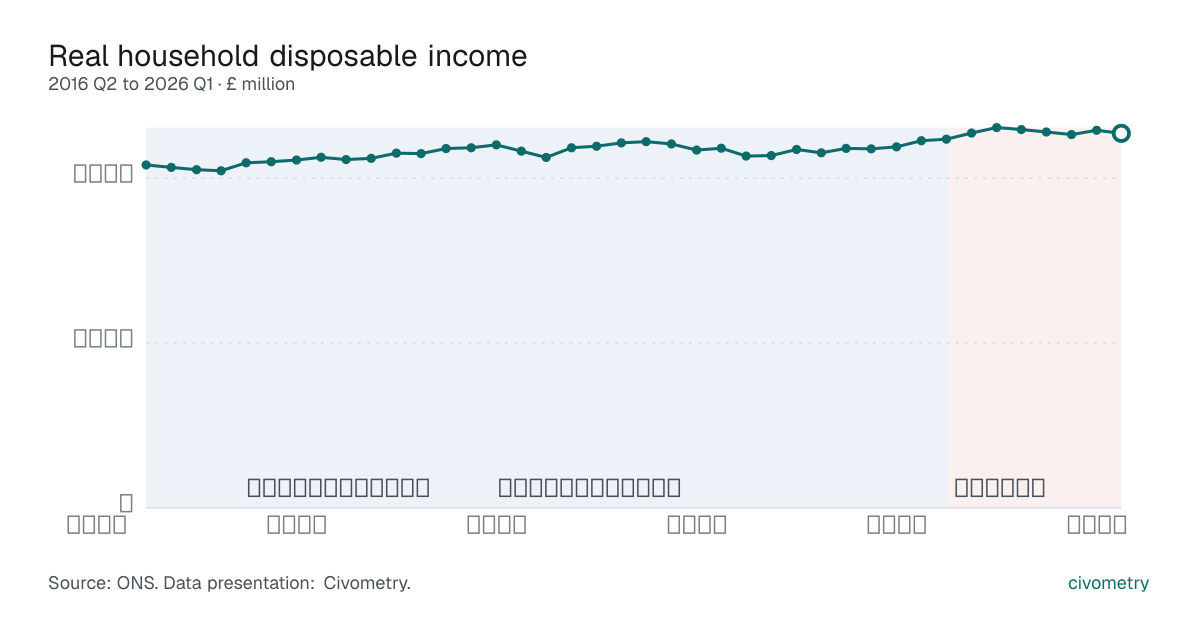
Task: Click the center annotation label above the x-axis
Action: [x=590, y=488]
